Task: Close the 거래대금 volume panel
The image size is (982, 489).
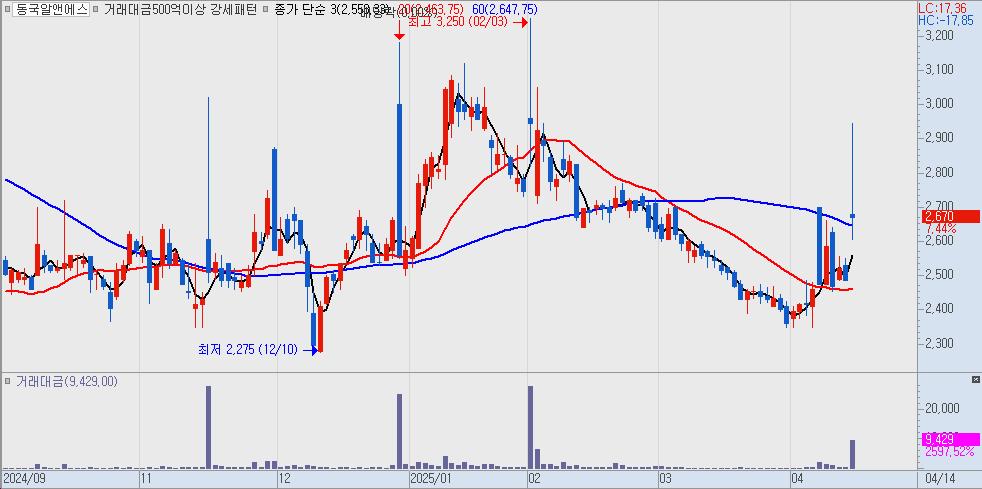Action: click(975, 379)
